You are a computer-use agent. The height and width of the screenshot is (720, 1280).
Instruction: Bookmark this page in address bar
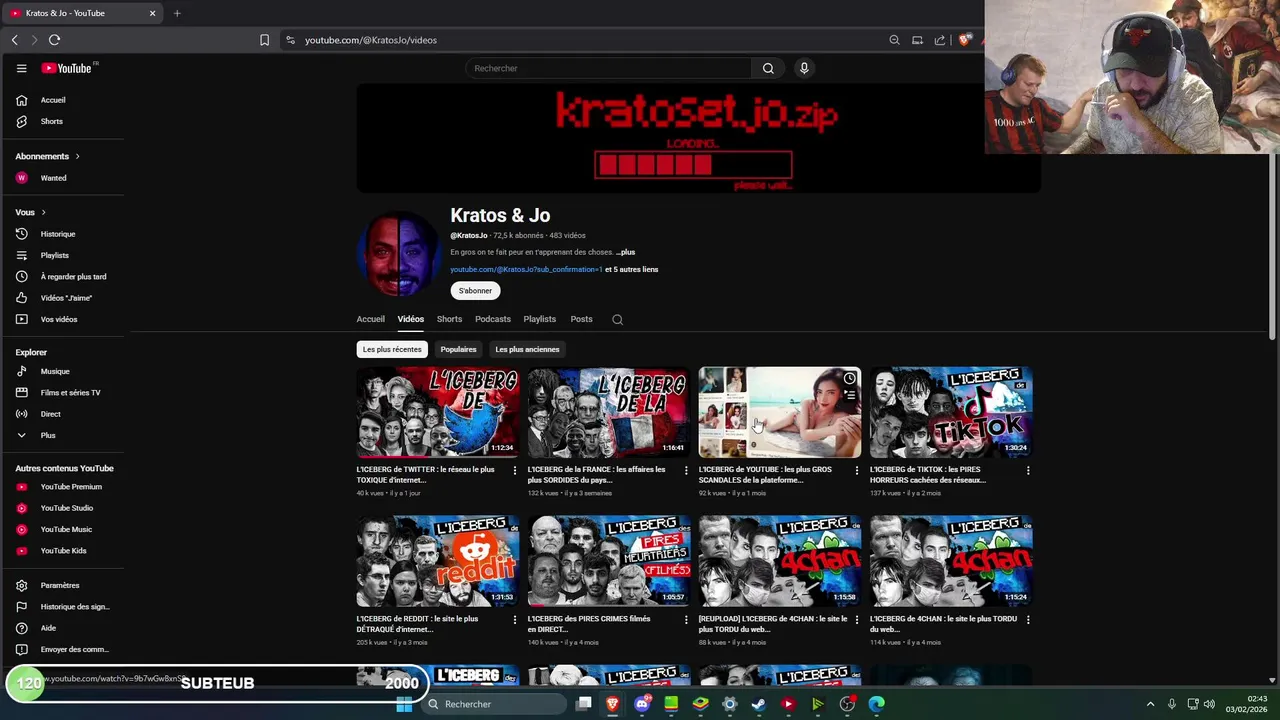click(x=264, y=40)
